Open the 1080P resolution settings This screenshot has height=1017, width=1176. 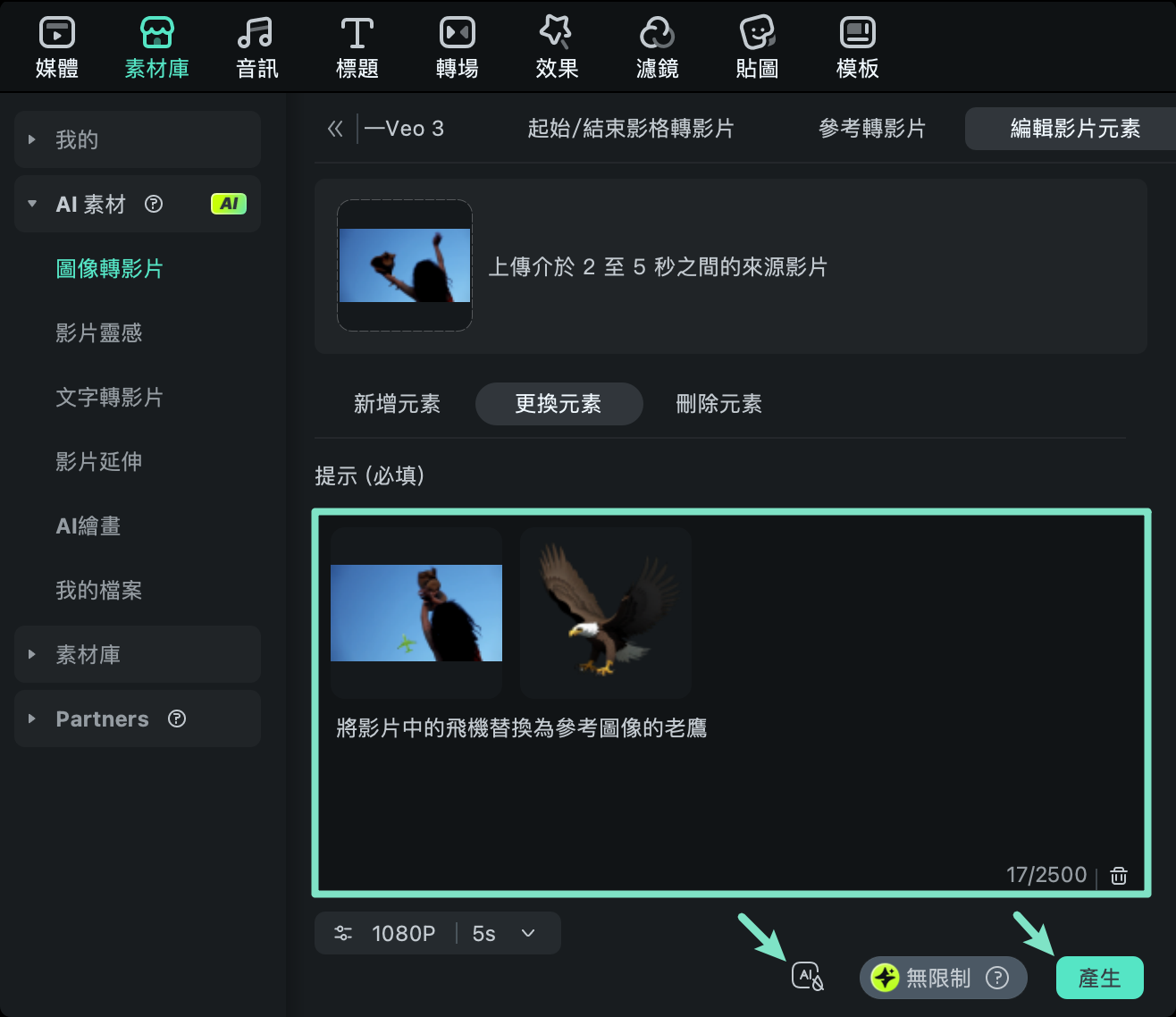coord(386,933)
